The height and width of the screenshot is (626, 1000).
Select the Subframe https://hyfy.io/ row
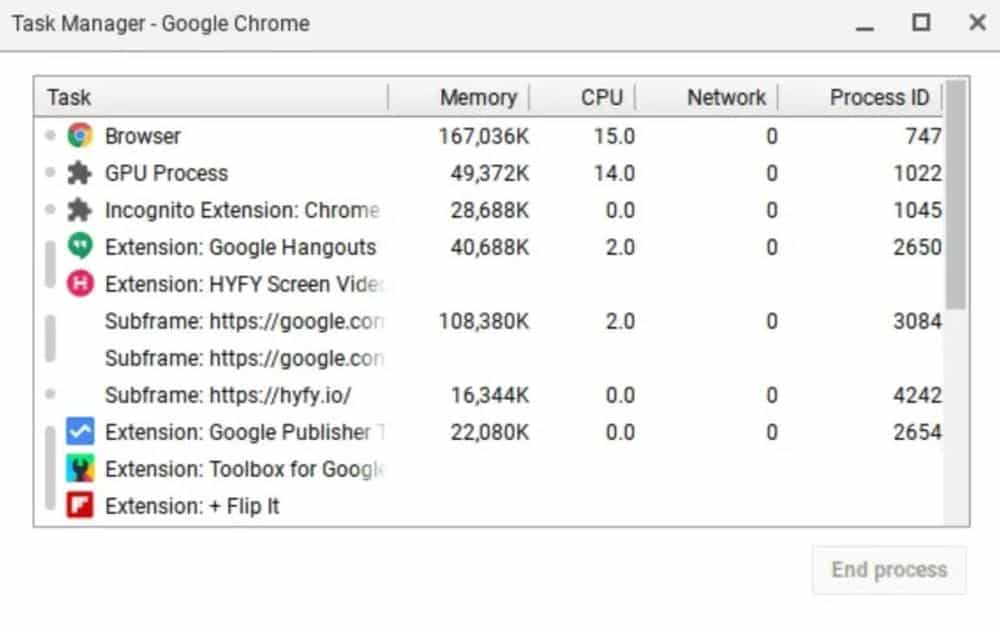click(228, 395)
